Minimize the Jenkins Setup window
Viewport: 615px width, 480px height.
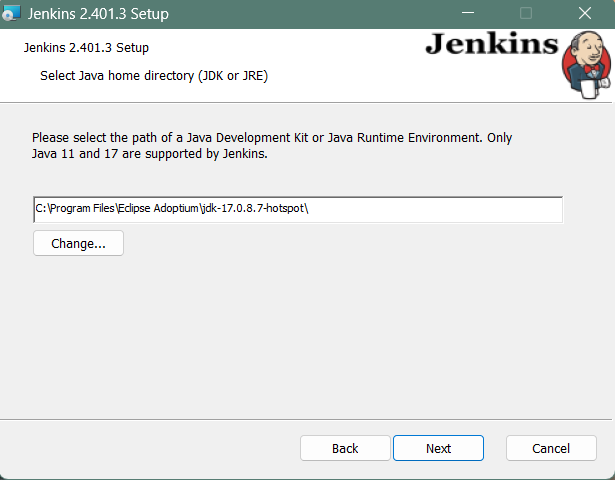tap(466, 14)
